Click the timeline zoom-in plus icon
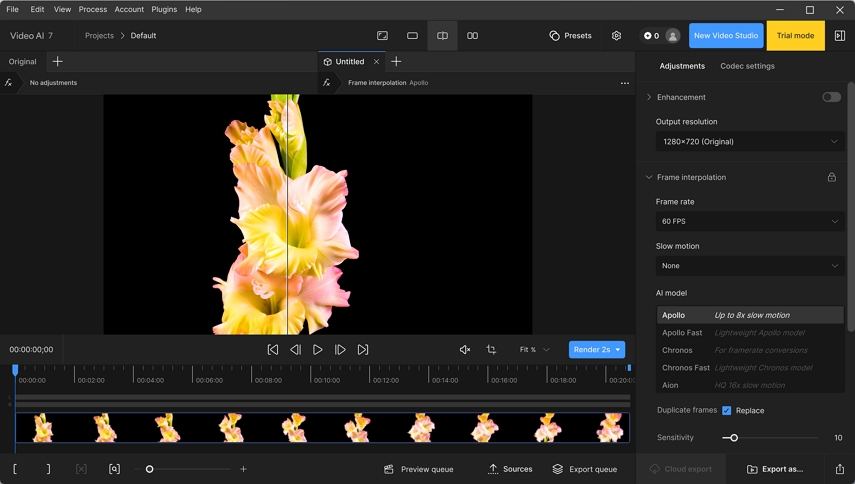The image size is (855, 484). point(243,469)
